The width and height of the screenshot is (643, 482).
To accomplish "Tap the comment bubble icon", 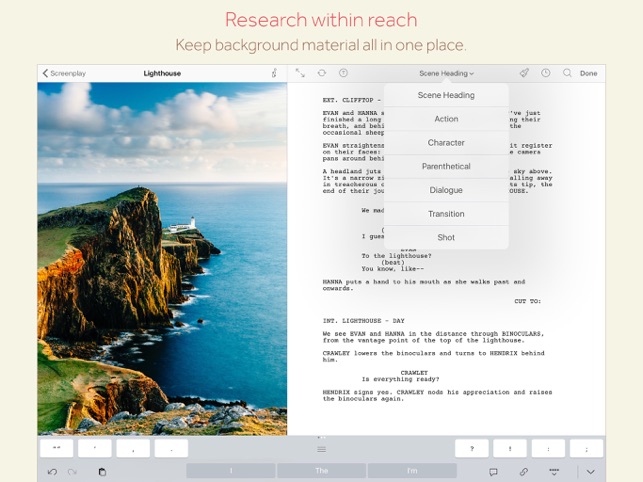I will point(493,472).
